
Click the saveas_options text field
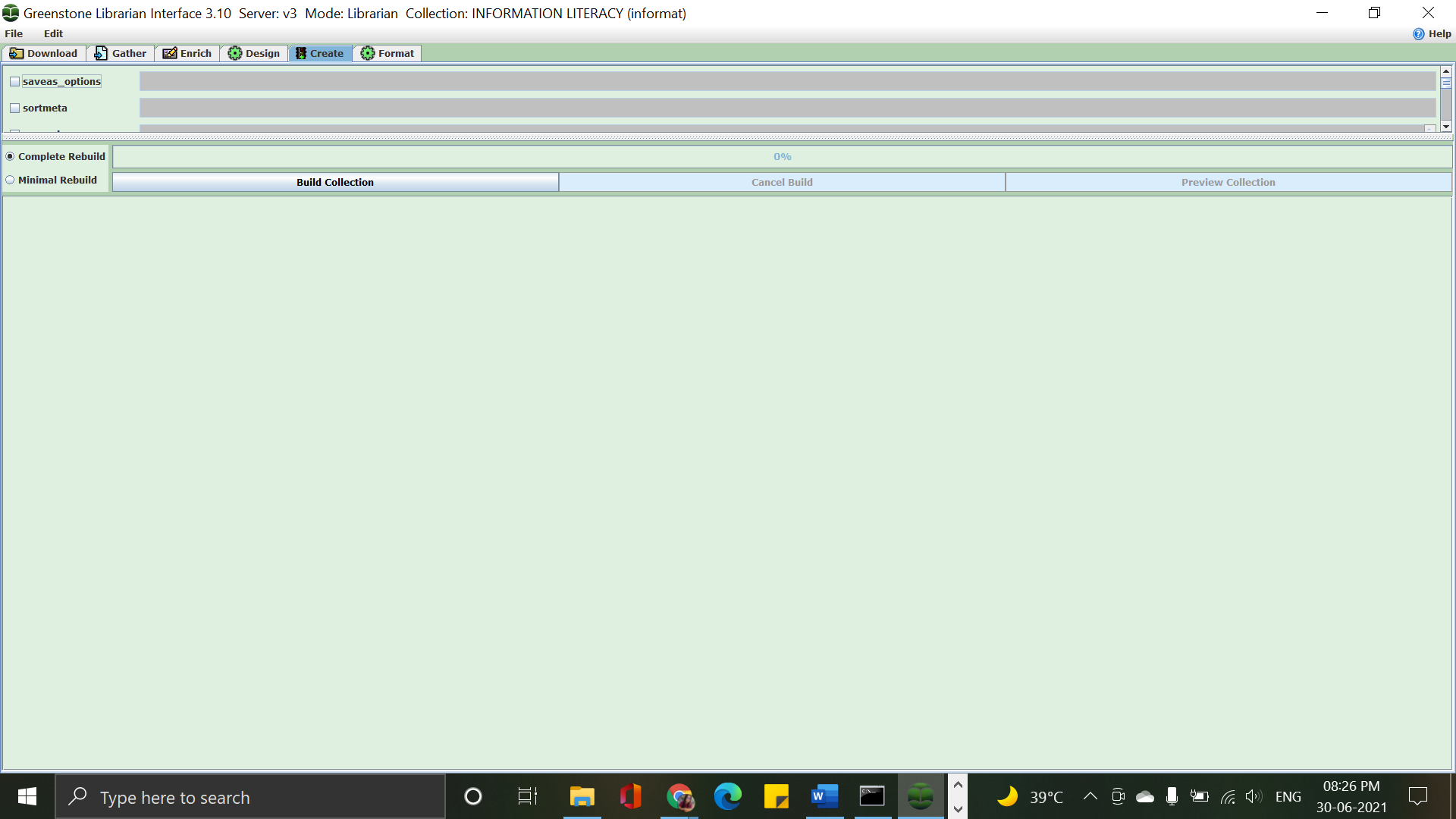click(x=787, y=82)
